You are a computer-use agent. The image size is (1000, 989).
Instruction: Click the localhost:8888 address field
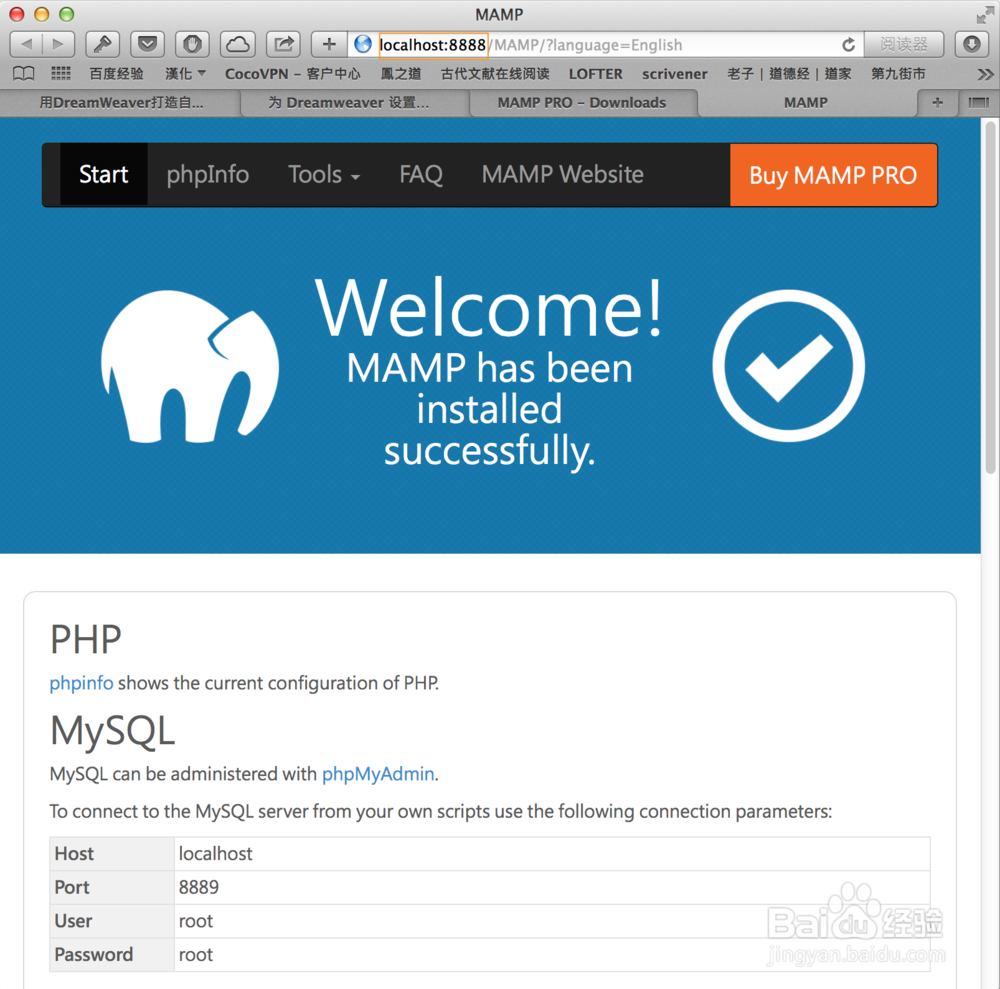click(433, 45)
